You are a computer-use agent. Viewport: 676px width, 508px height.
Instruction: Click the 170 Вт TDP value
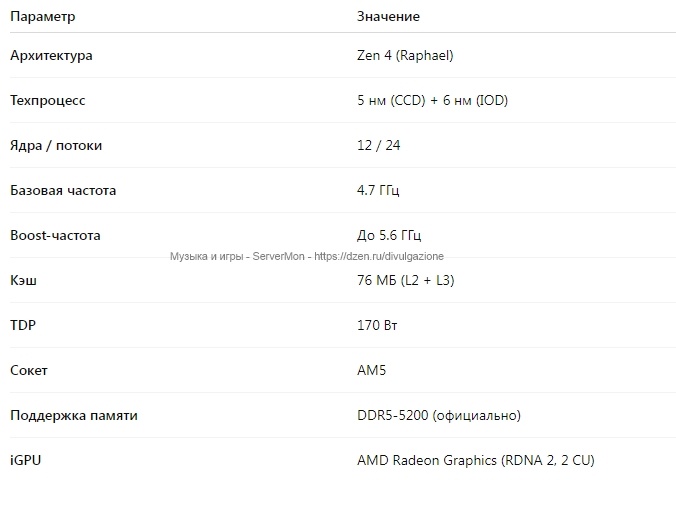click(377, 325)
